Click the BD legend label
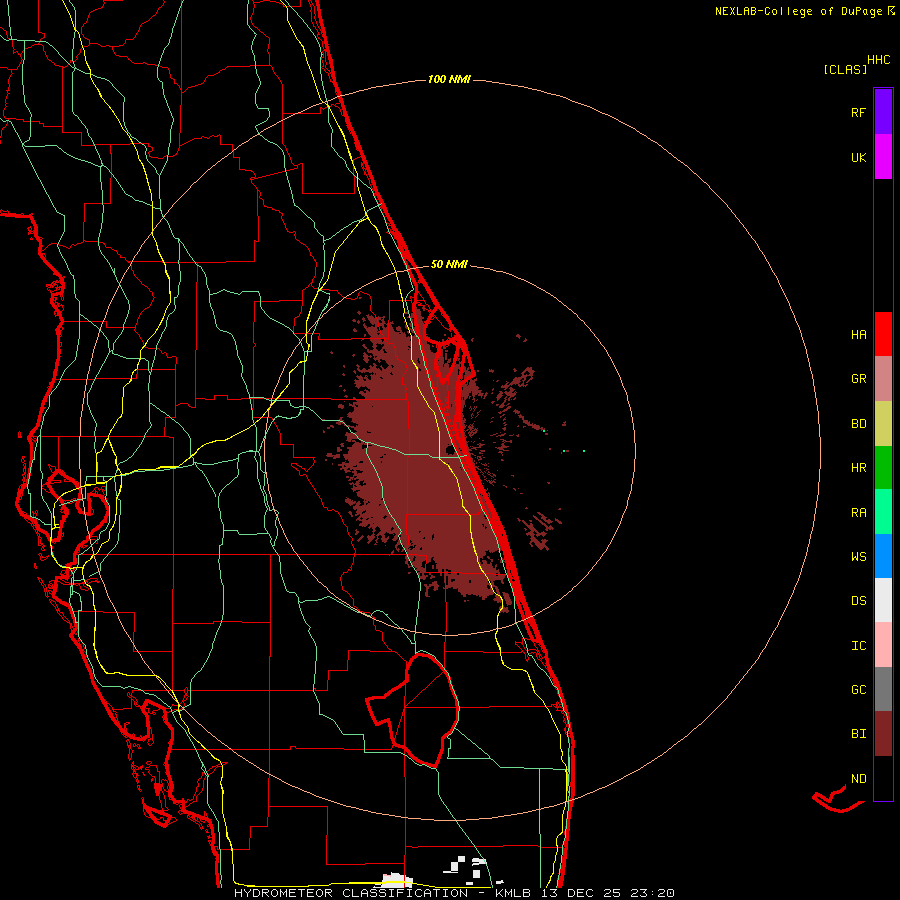Screen dimensions: 900x900 858,424
